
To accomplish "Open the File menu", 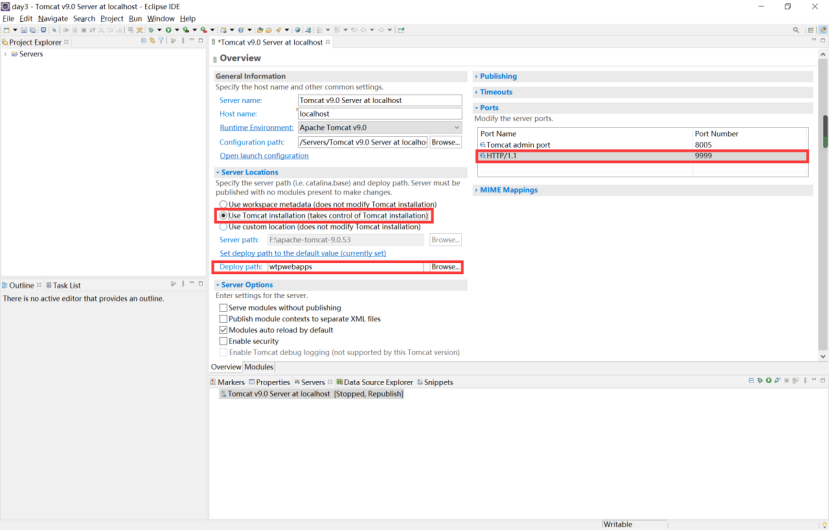I will click(8, 19).
